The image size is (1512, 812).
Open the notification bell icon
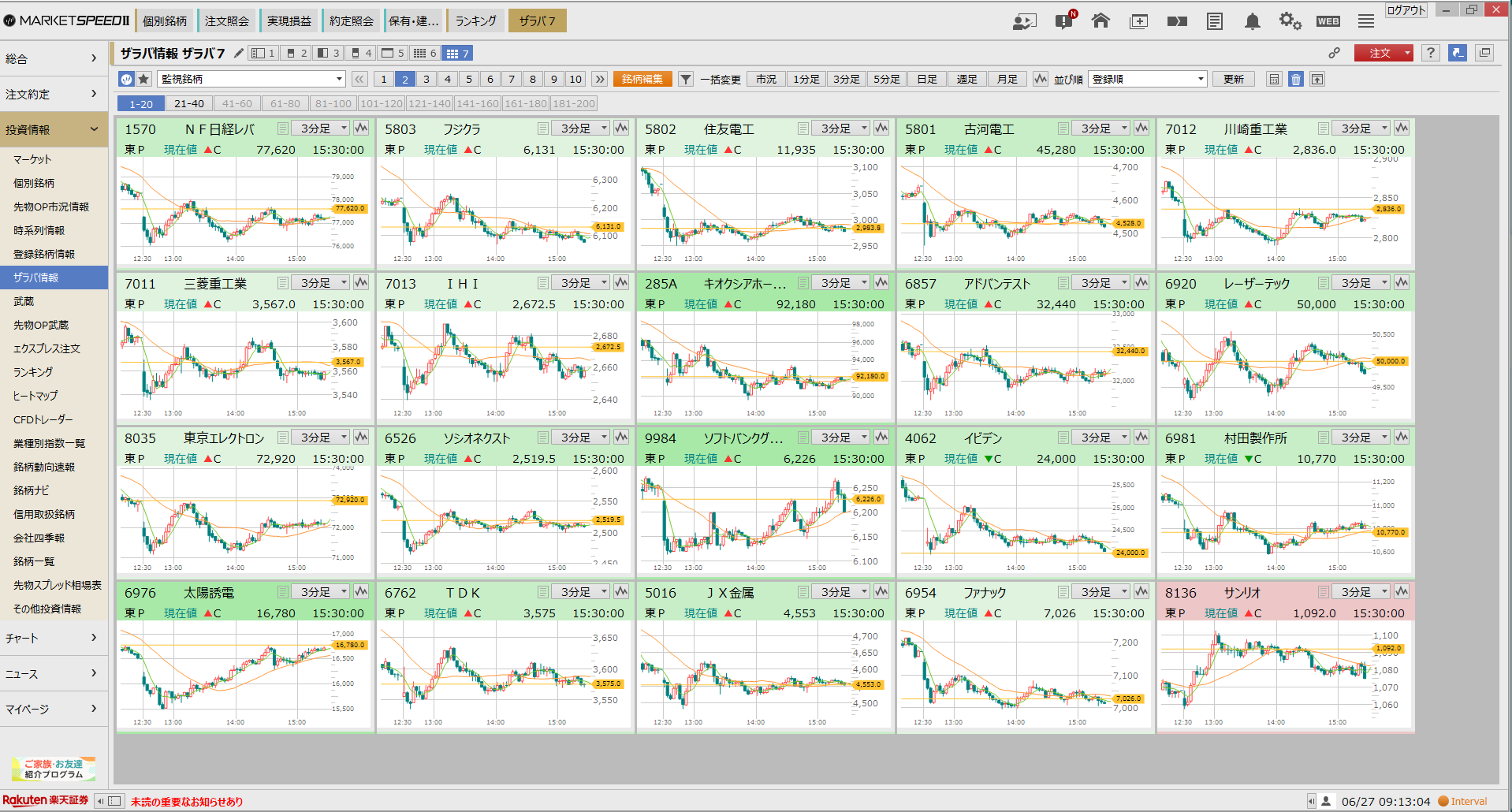[x=1252, y=21]
